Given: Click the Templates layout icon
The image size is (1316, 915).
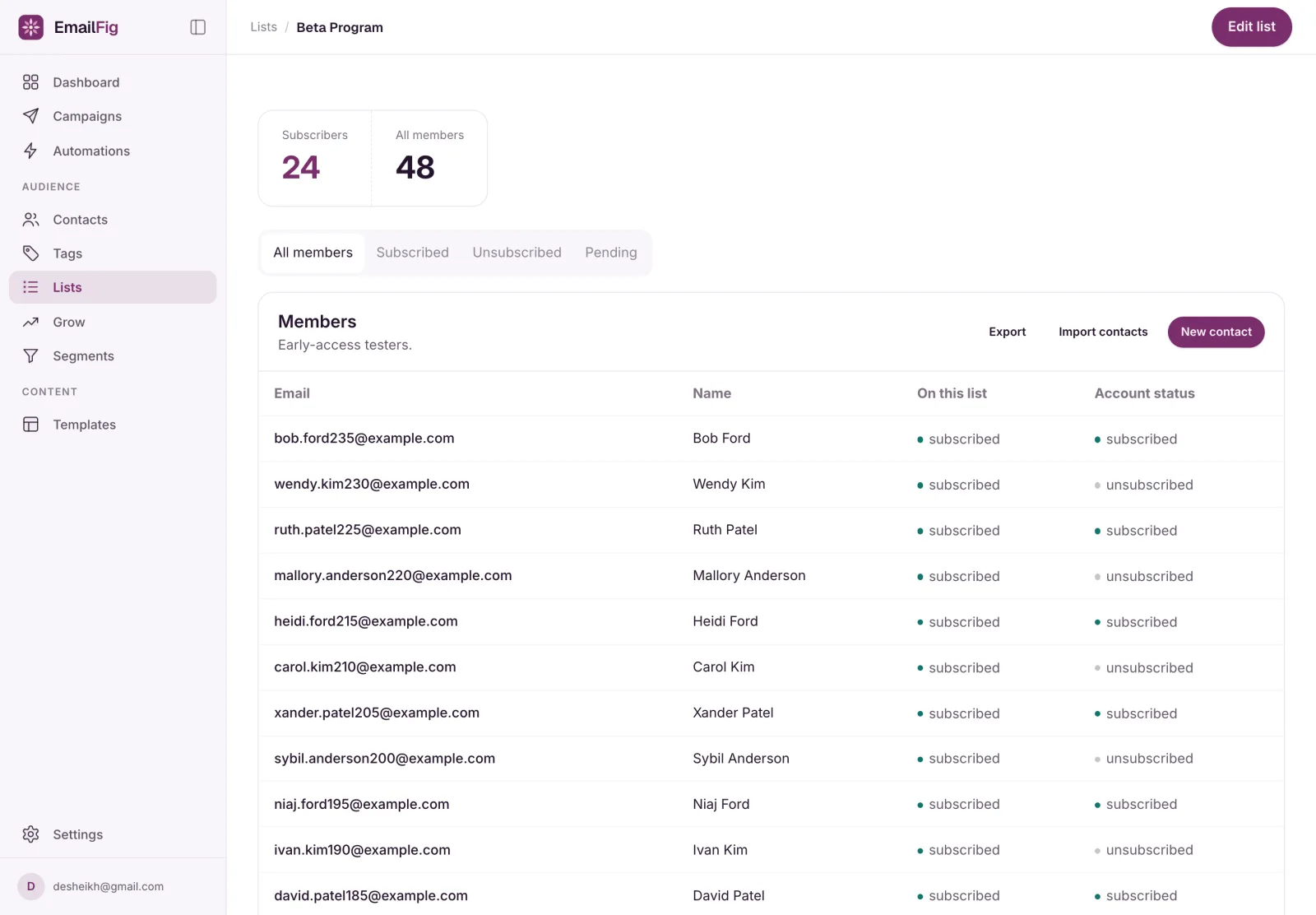Looking at the screenshot, I should pos(30,425).
